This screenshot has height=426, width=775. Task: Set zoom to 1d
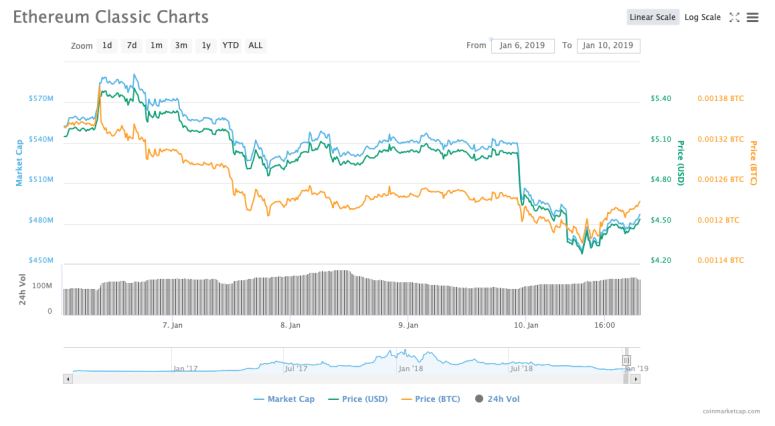107,45
